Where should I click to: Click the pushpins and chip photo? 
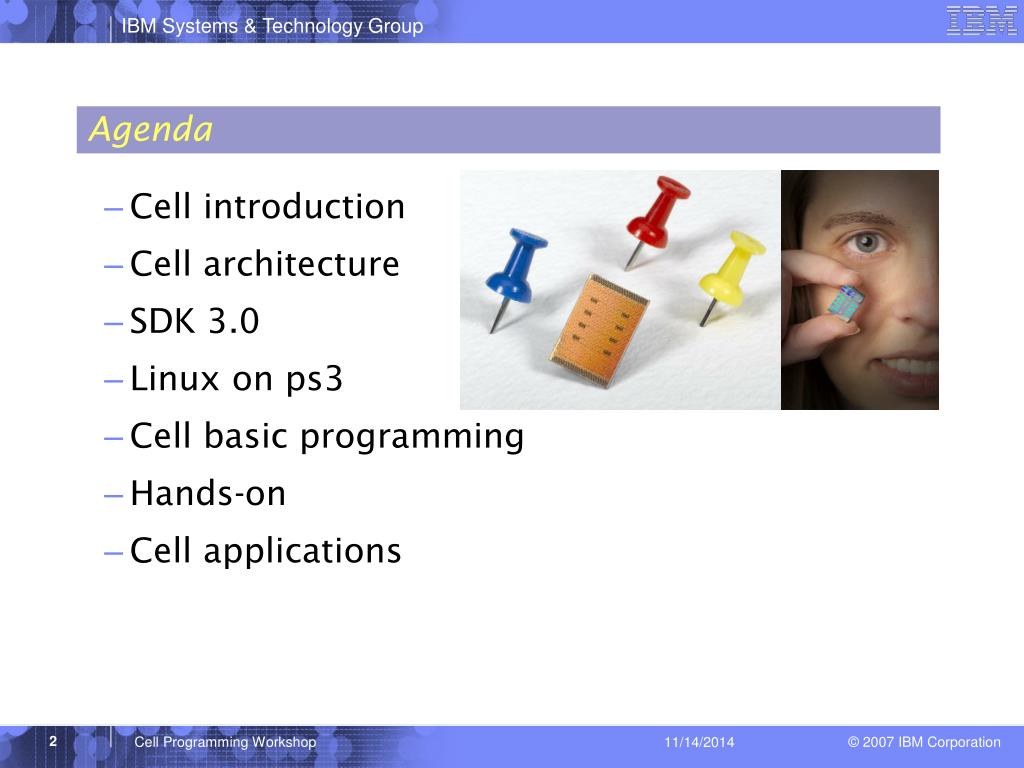620,290
